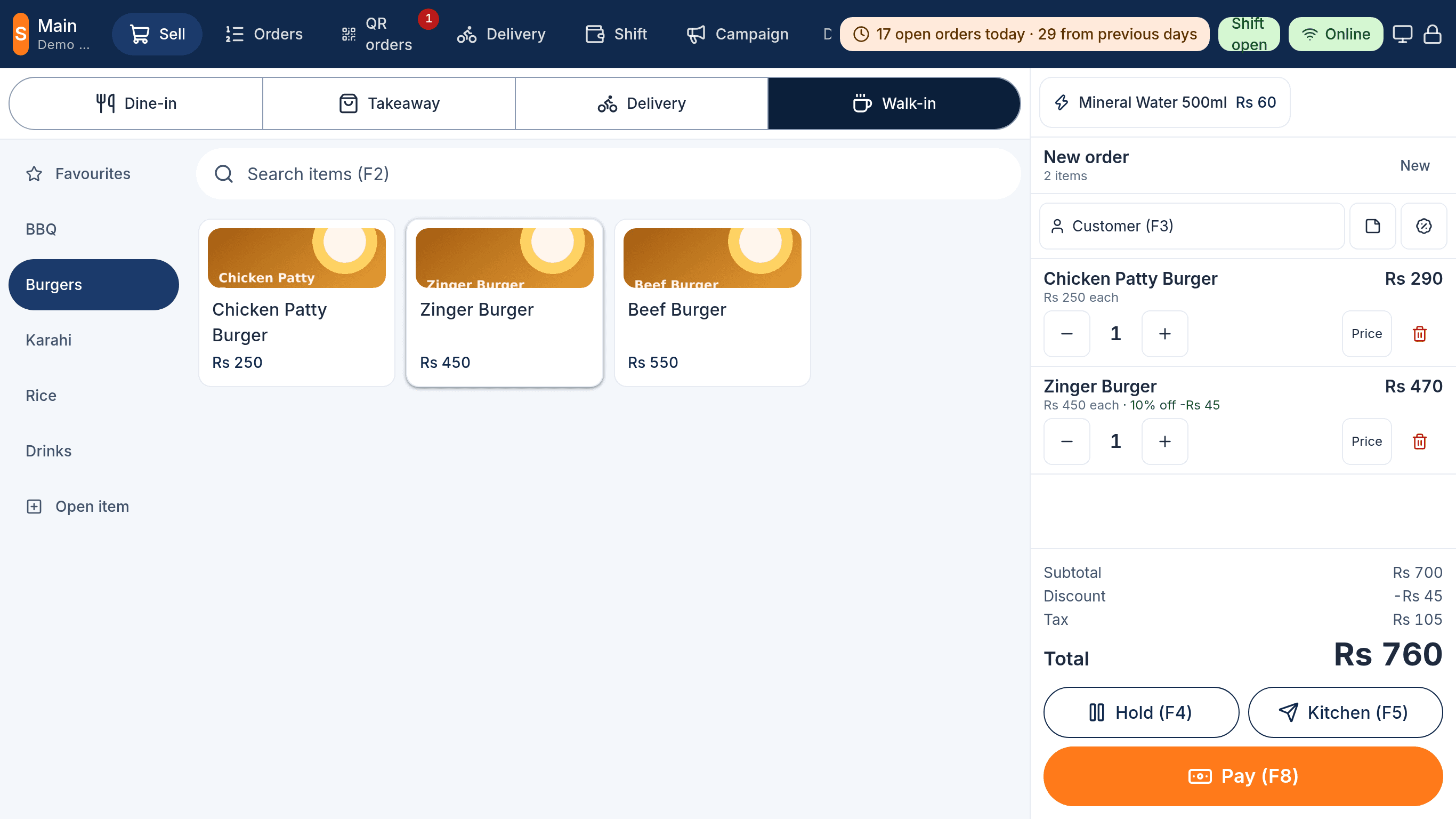Click the customer display monitor icon
1456x819 pixels.
pyautogui.click(x=1402, y=34)
